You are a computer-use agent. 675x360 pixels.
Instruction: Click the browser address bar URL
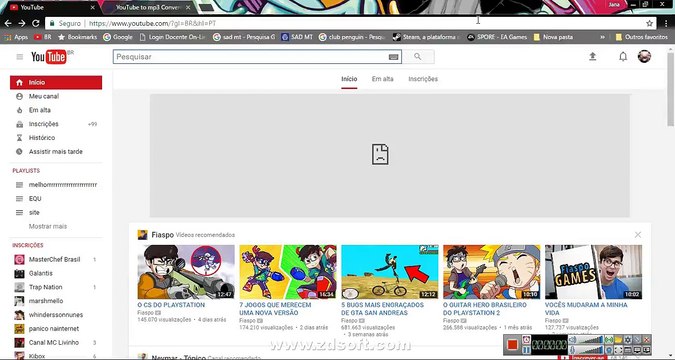(x=152, y=23)
